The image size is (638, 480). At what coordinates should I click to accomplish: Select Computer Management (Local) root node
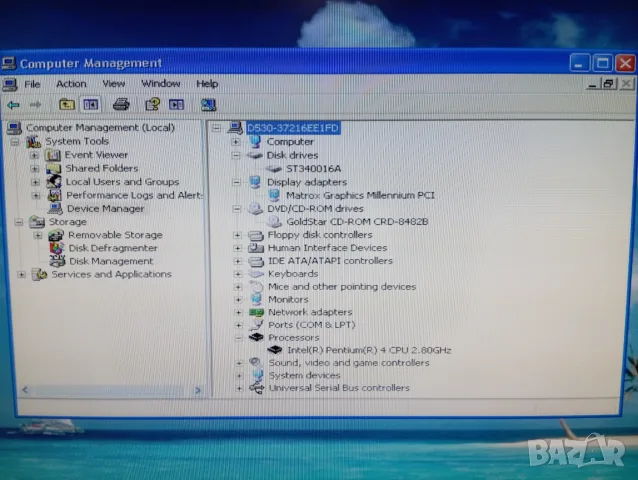(x=100, y=128)
